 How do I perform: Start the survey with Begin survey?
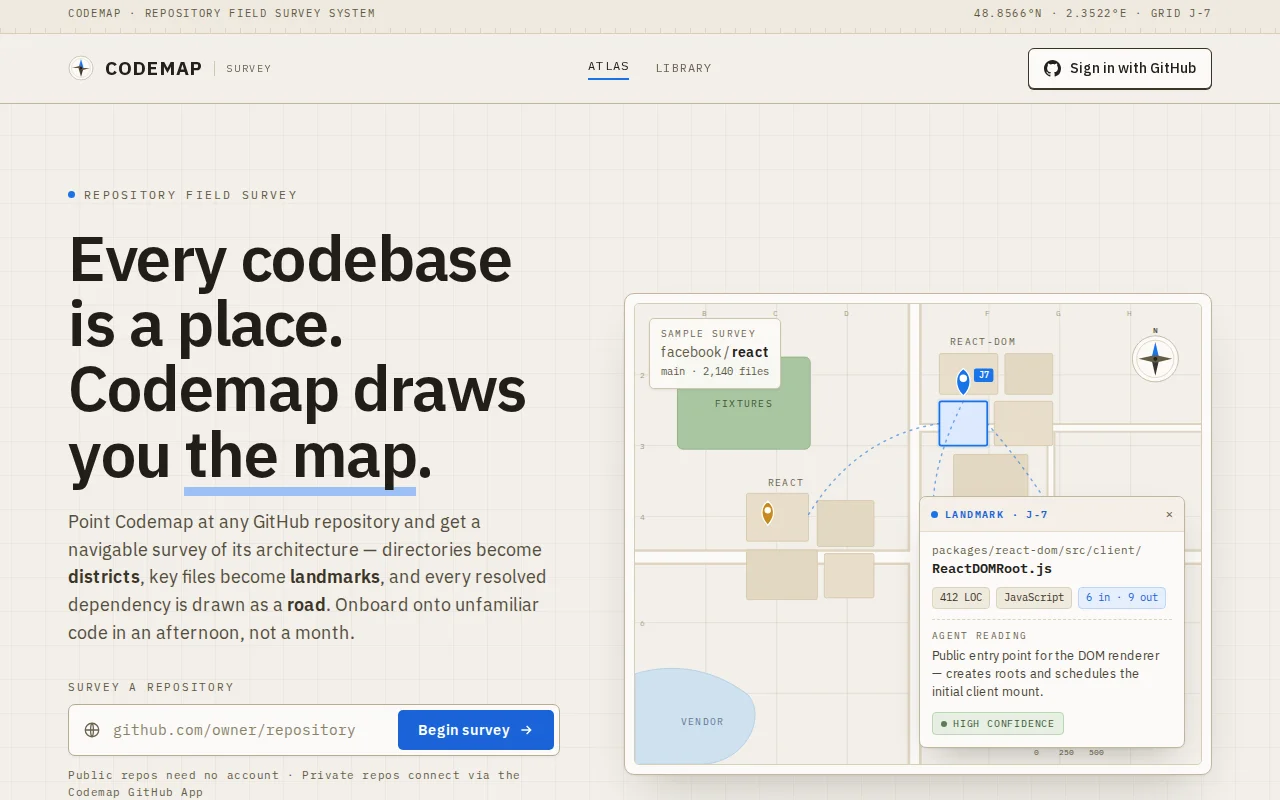click(x=476, y=730)
